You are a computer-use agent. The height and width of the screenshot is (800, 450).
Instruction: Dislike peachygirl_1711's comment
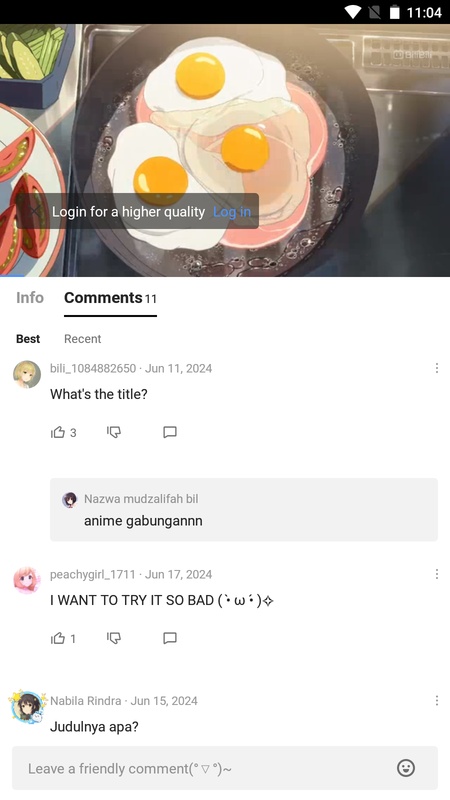(x=114, y=638)
